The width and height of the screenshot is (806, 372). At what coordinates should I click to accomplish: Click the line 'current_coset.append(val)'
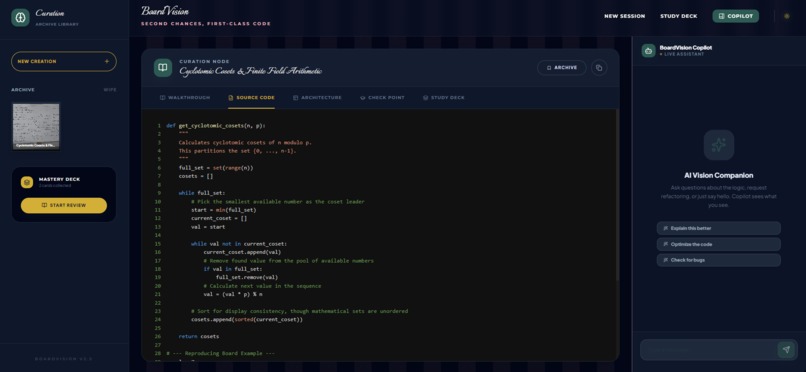[242, 252]
